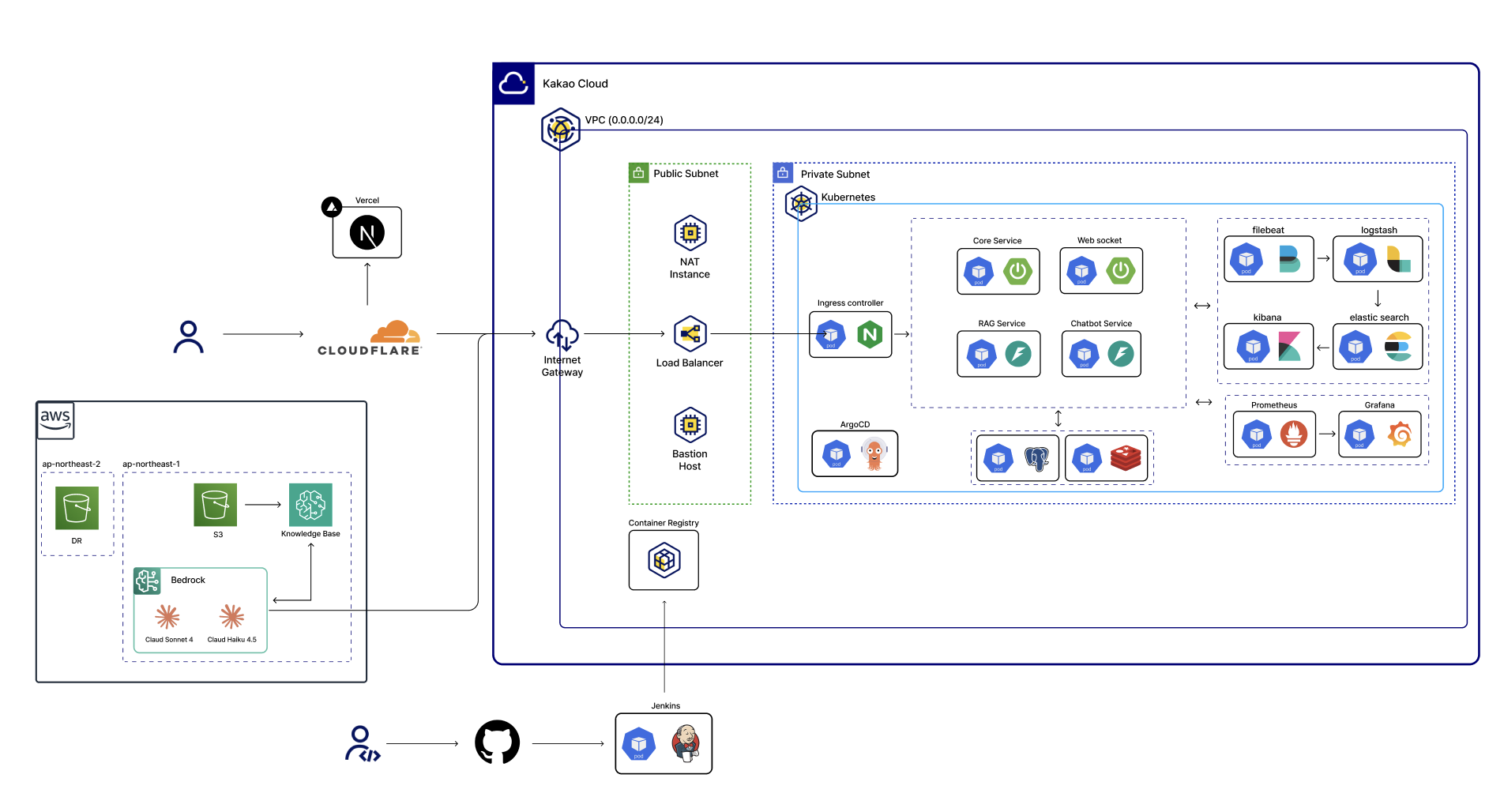
Task: Click the red Redis stack icon
Action: [1126, 457]
